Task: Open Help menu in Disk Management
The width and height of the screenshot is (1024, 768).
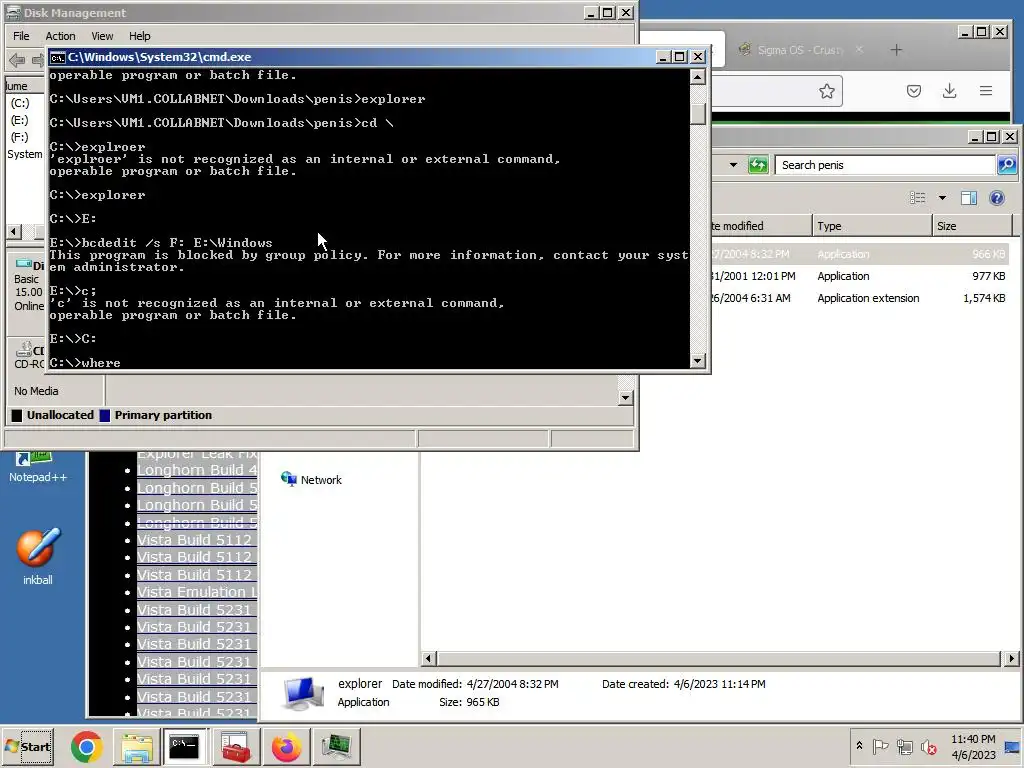Action: click(x=139, y=36)
